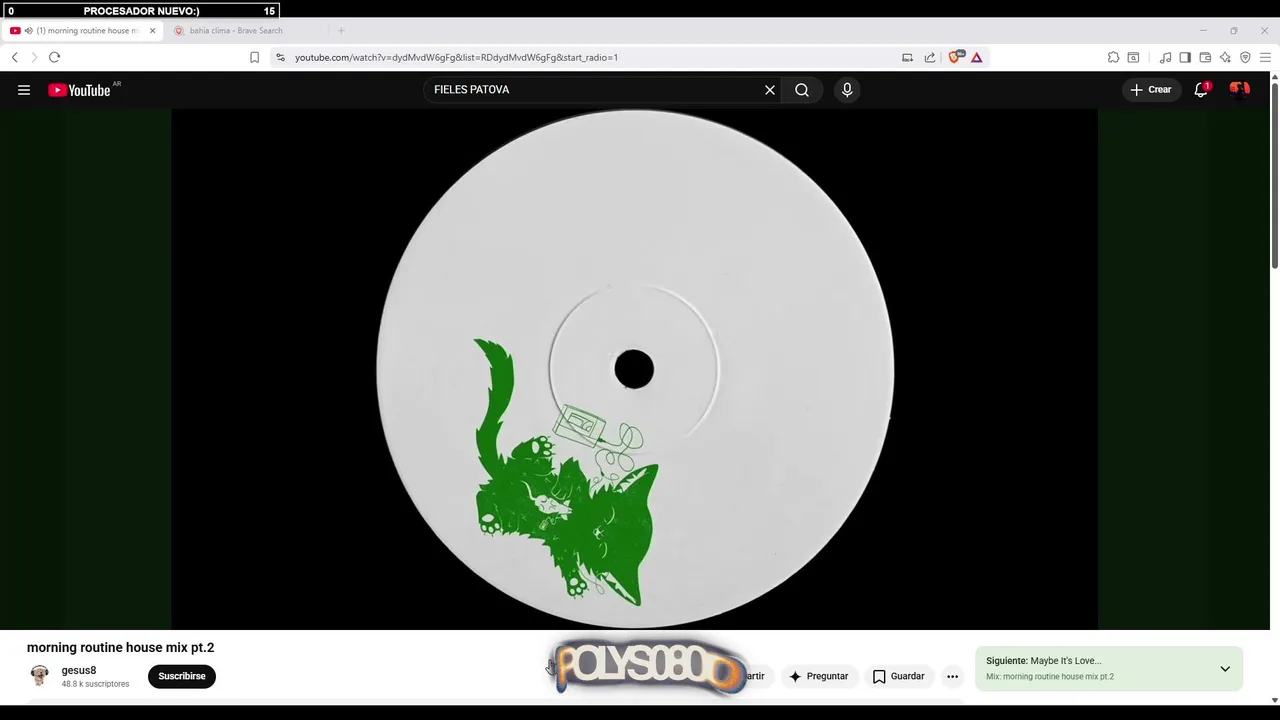Open YouTube notifications bell
1280x720 pixels.
1201,90
